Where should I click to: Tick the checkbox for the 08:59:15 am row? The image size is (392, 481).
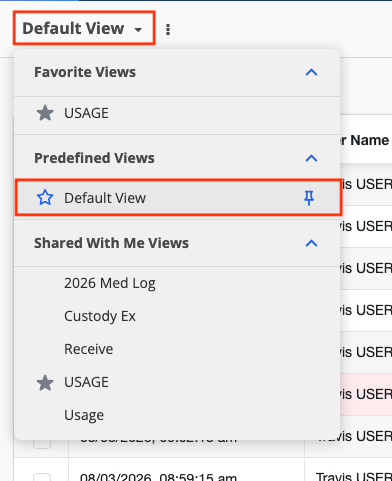tap(42, 477)
